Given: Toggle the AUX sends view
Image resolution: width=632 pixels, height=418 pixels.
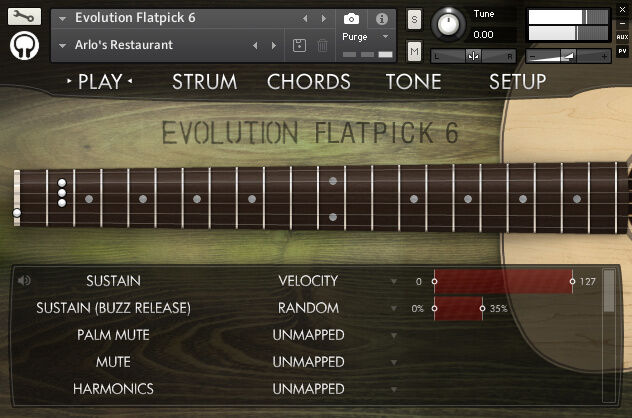Looking at the screenshot, I should pos(622,37).
